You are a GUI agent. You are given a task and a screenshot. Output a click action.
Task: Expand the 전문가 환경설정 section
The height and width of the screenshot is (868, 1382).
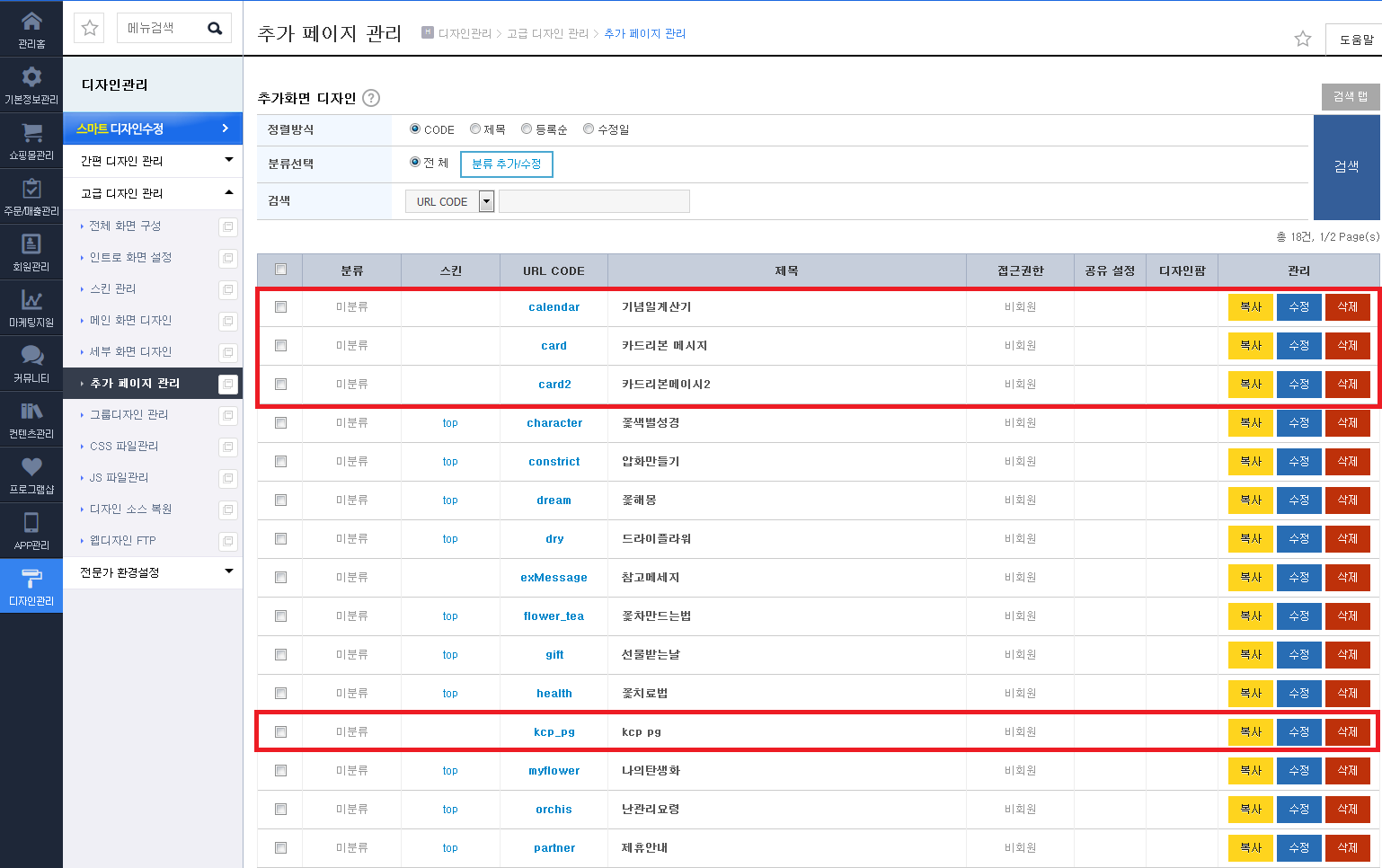pos(153,572)
